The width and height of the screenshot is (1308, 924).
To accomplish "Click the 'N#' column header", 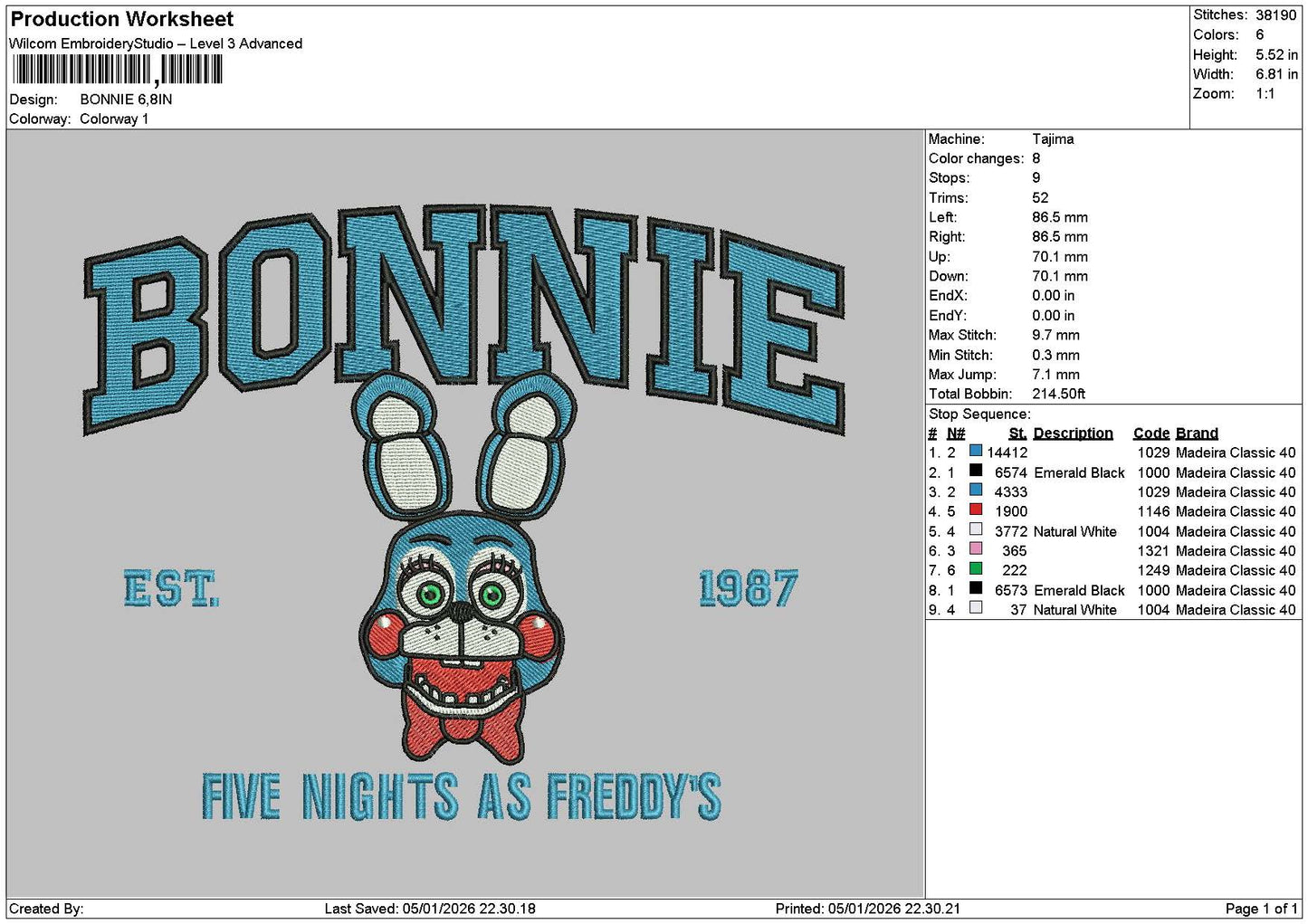I will (x=956, y=433).
